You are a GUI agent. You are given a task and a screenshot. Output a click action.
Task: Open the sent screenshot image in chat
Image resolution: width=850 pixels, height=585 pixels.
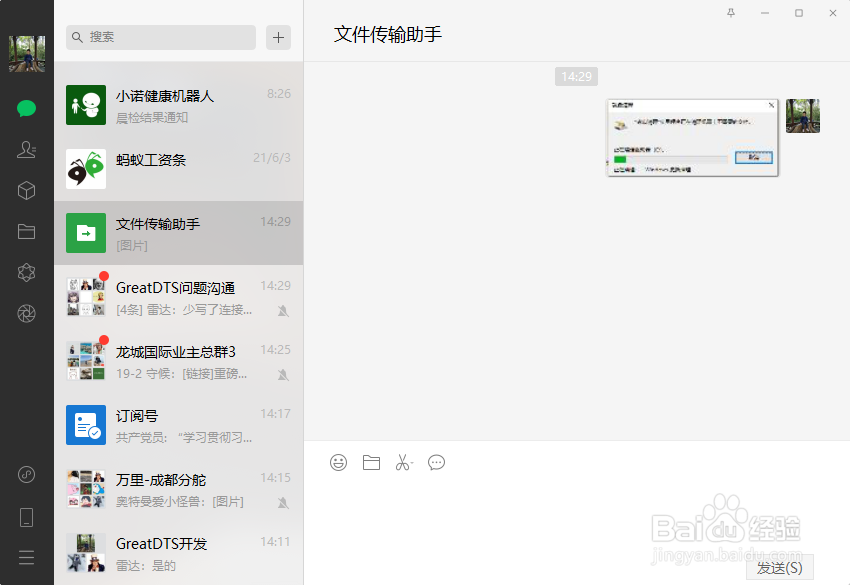(692, 138)
